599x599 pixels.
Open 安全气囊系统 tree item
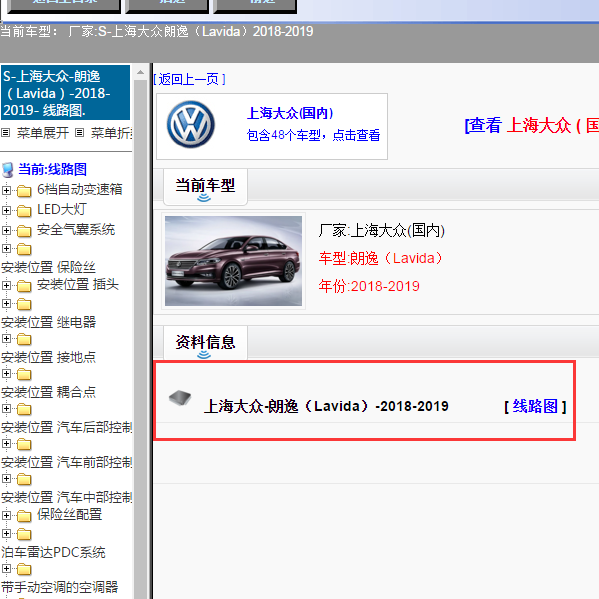(x=76, y=230)
